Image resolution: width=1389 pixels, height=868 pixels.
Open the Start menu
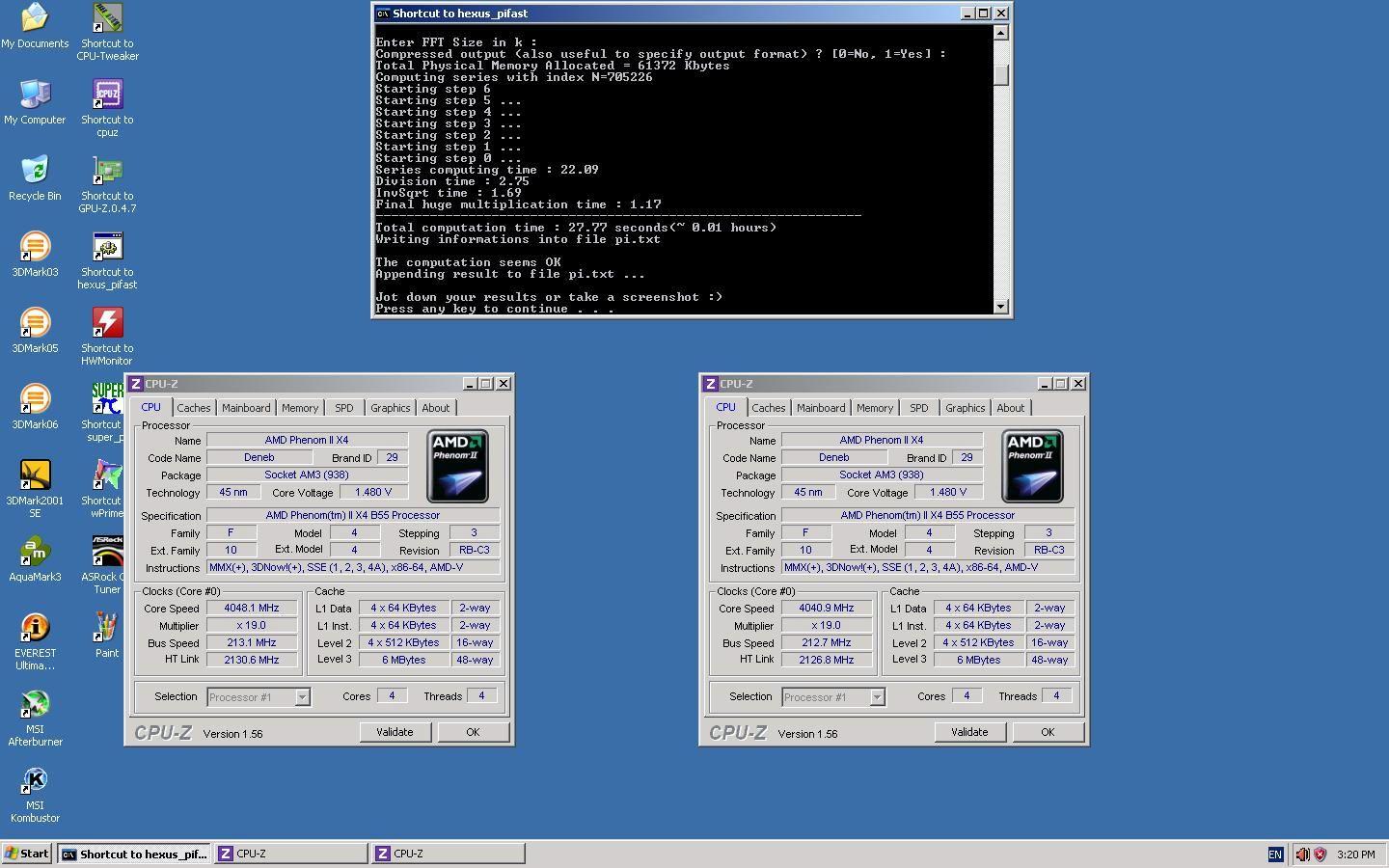pos(27,854)
